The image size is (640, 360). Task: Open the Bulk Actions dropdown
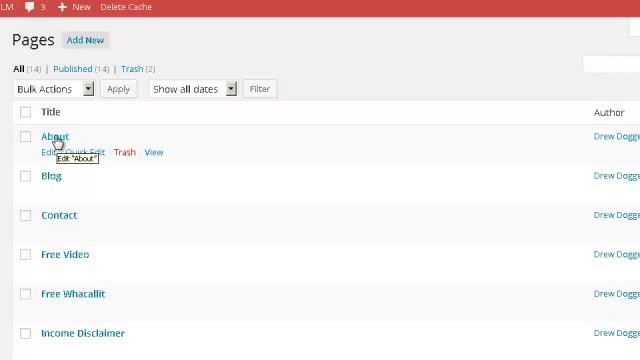54,89
